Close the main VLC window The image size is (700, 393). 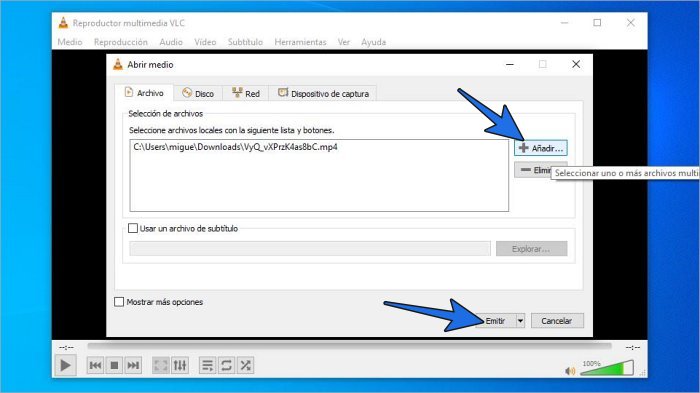point(630,23)
